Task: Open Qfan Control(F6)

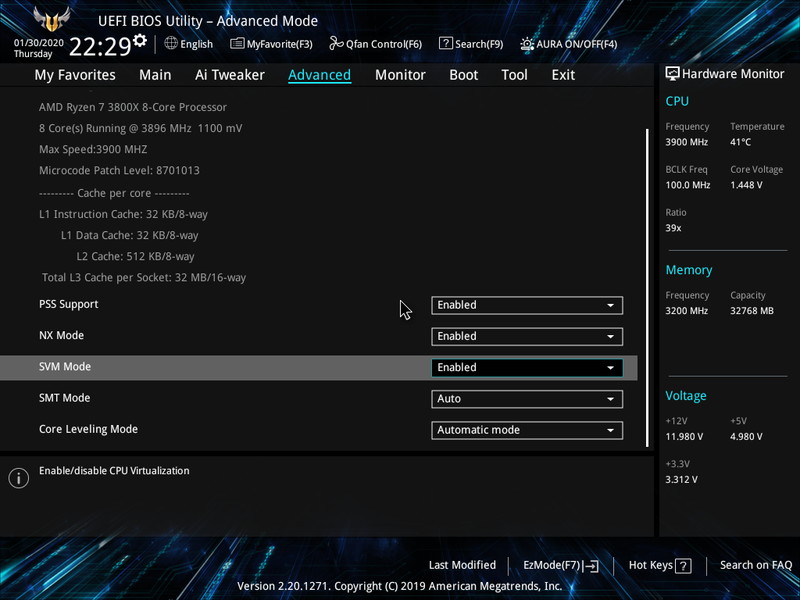Action: point(376,44)
